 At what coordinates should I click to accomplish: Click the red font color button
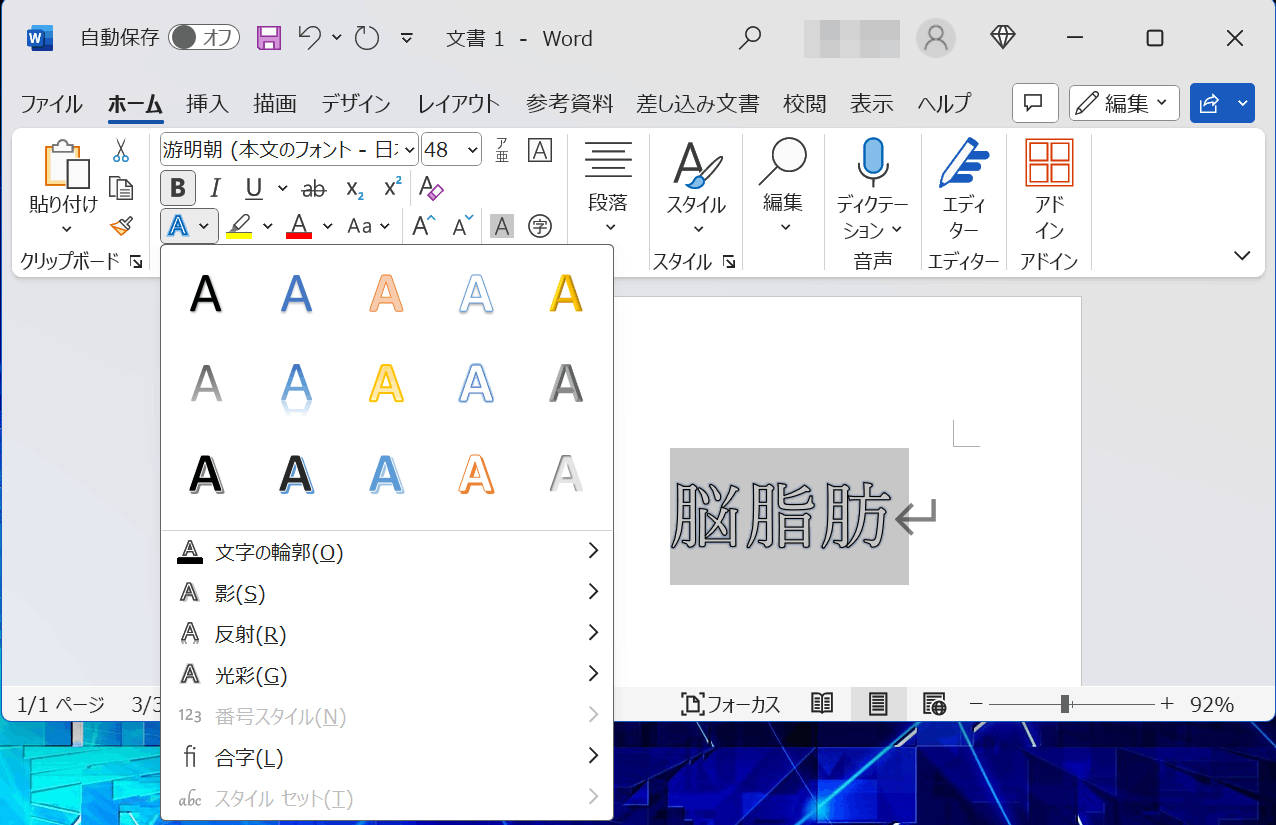click(299, 226)
